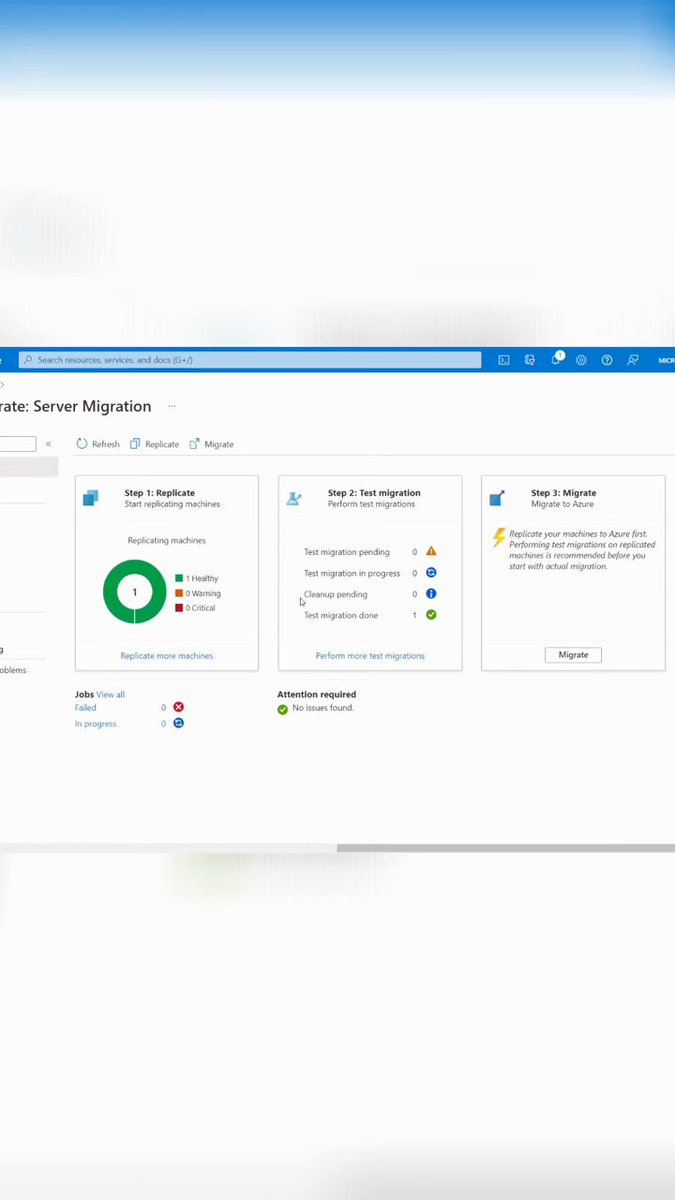Image resolution: width=675 pixels, height=1200 pixels.
Task: Click the search resources, services, and docs box
Action: click(250, 360)
